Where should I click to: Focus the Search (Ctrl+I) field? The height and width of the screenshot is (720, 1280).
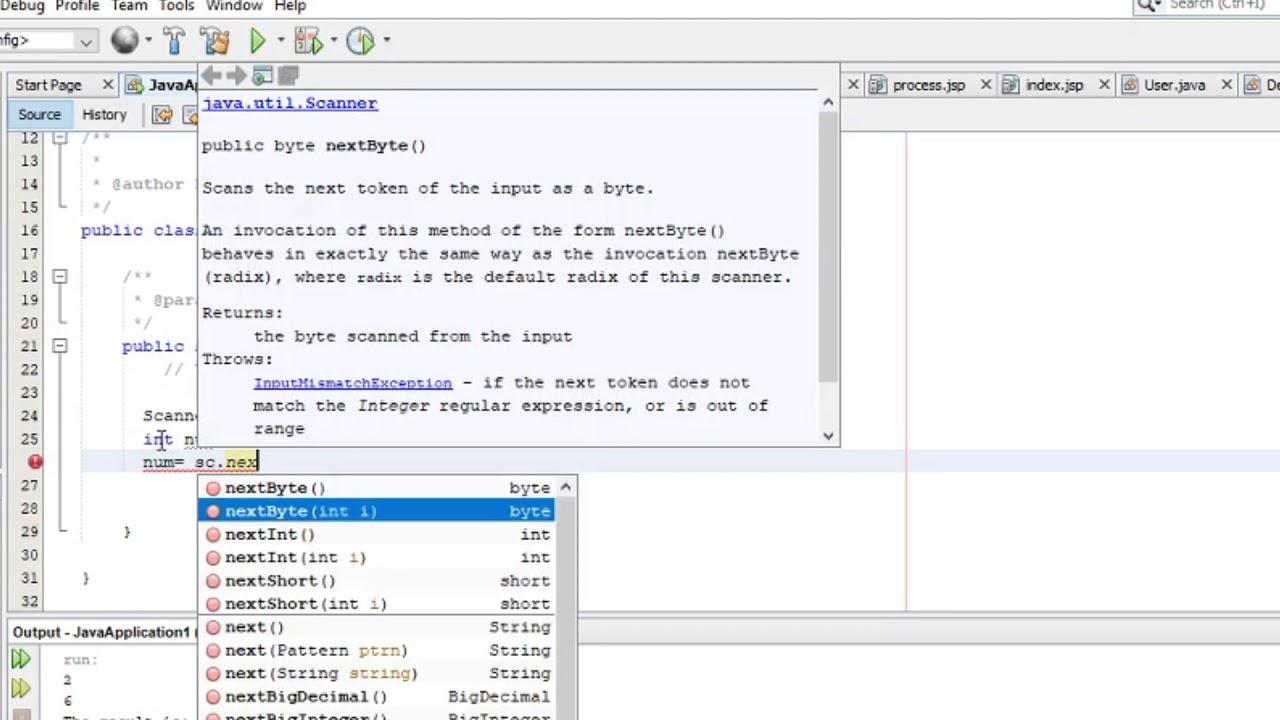coord(1224,5)
